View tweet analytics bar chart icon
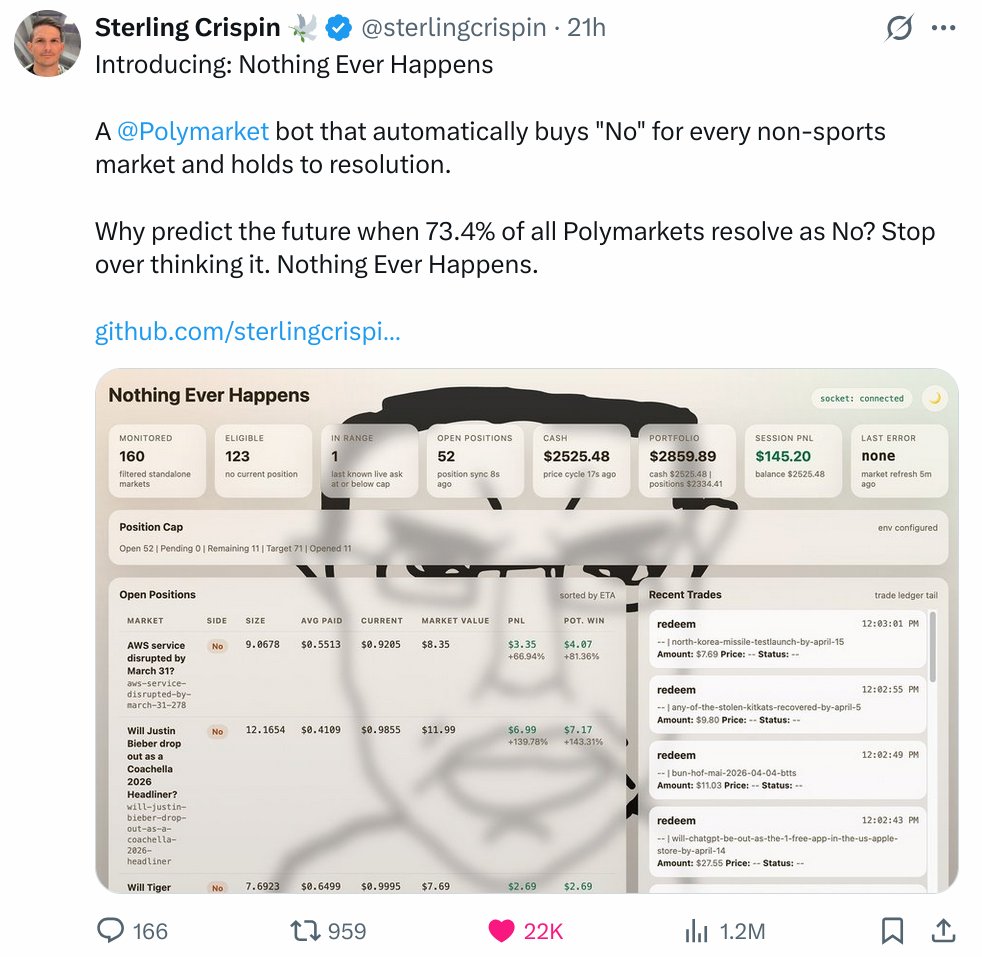 696,931
